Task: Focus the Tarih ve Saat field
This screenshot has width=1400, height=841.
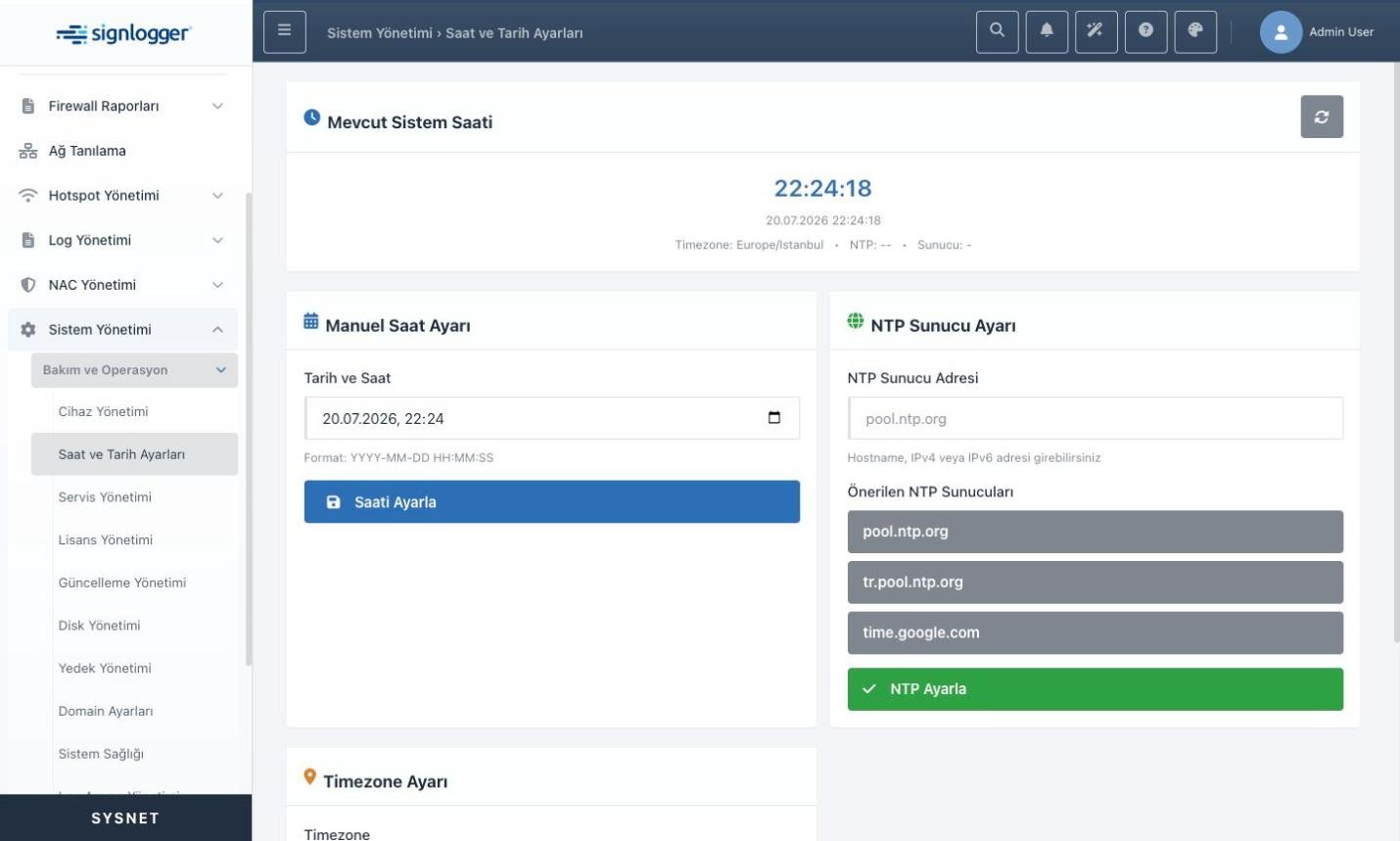Action: pos(552,418)
